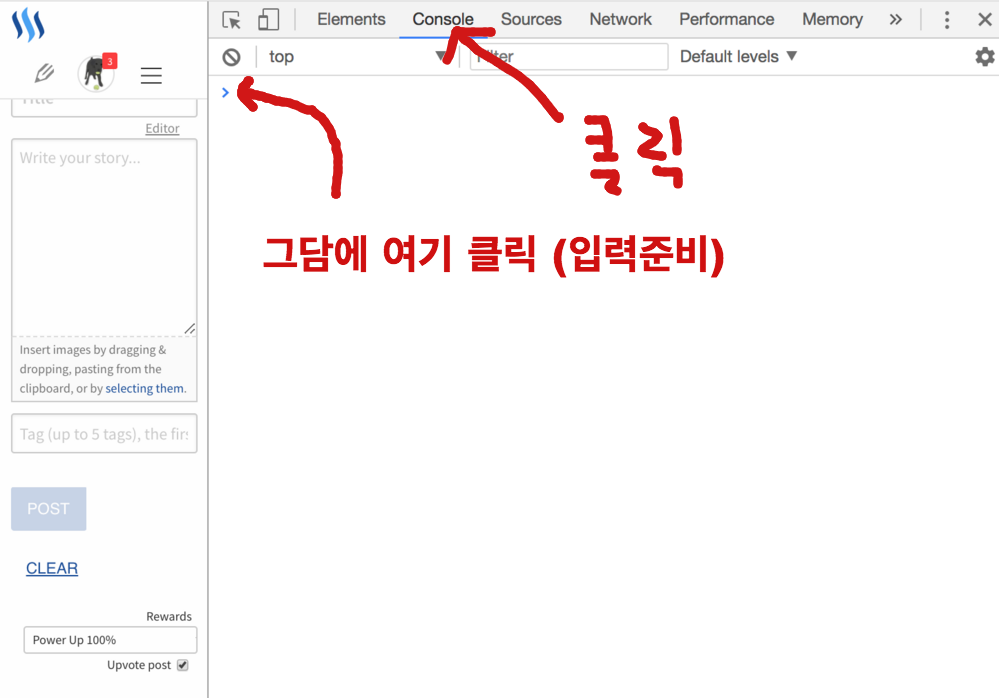This screenshot has height=698, width=999.
Task: Open the top JavaScript context dropdown
Action: [x=355, y=57]
